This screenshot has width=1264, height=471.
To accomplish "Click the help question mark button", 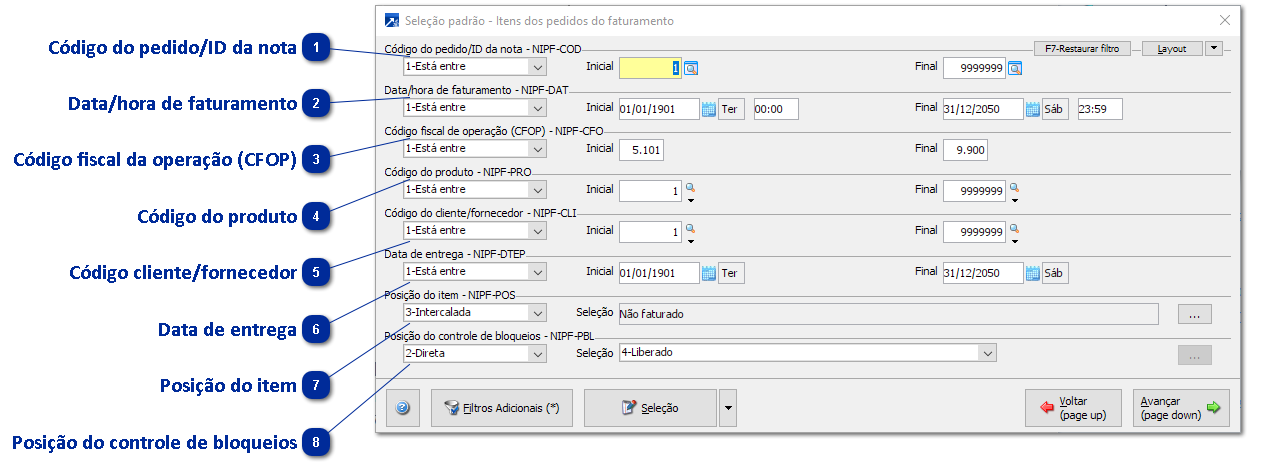I will (403, 408).
